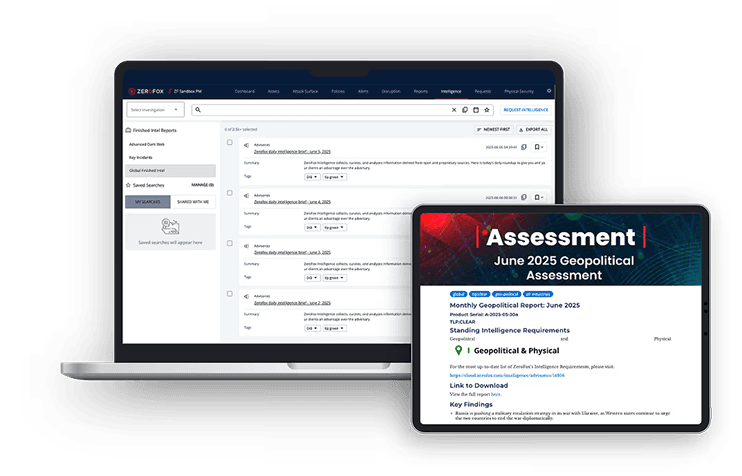Open the calendar date picker in search bar
This screenshot has width=742, height=476.
[476, 110]
